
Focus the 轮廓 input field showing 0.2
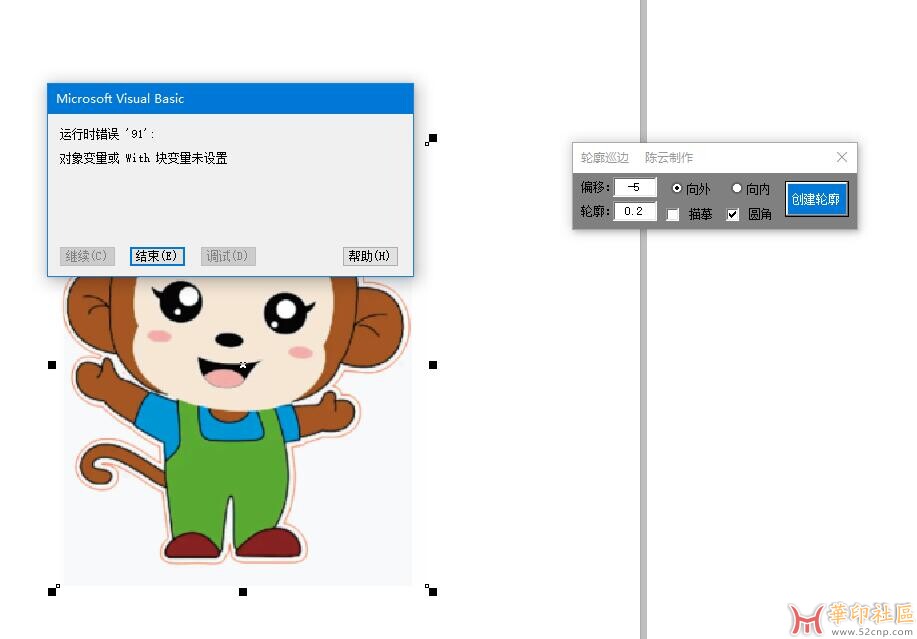pyautogui.click(x=635, y=211)
